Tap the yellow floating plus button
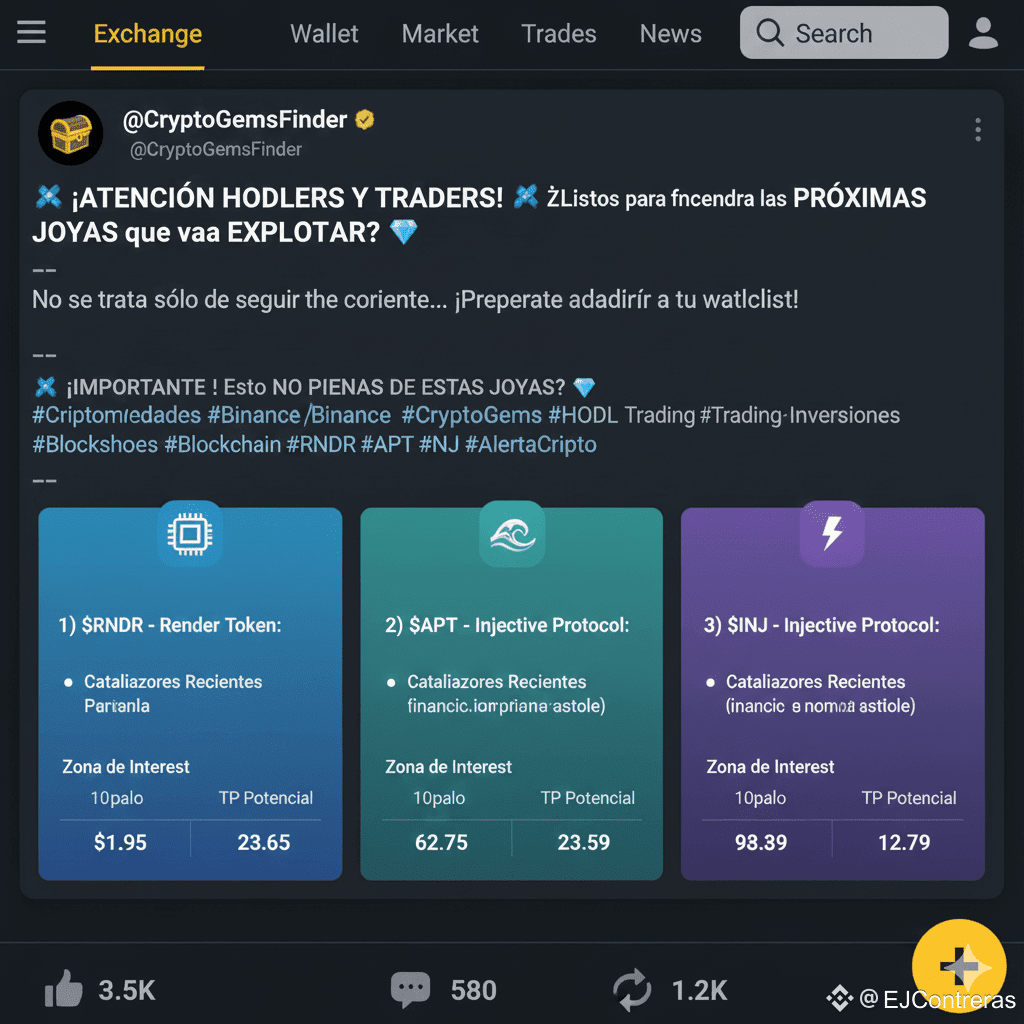The height and width of the screenshot is (1024, 1024). tap(958, 965)
